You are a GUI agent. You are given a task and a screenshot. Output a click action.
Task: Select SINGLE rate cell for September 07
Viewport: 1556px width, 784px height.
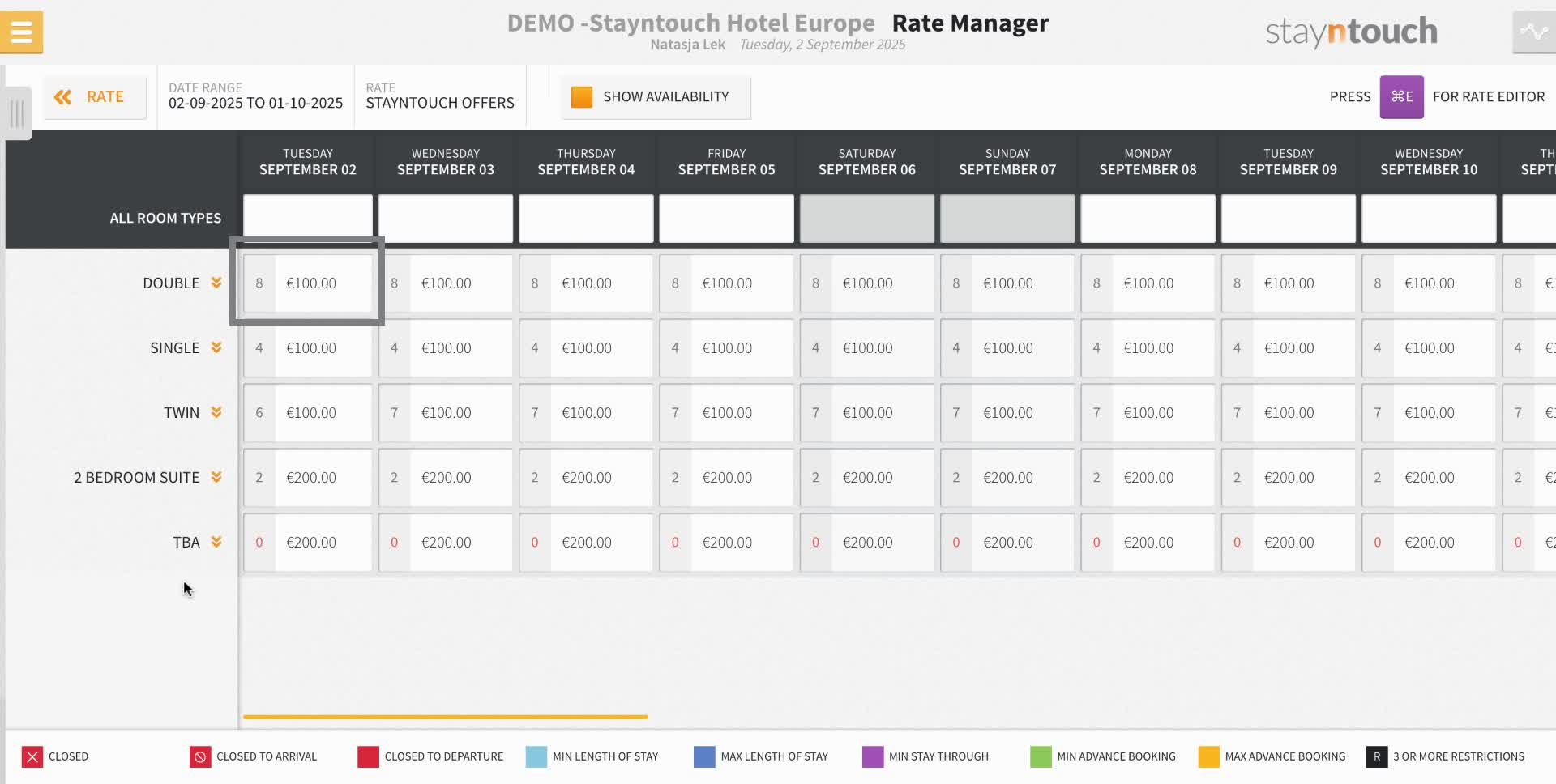1007,347
